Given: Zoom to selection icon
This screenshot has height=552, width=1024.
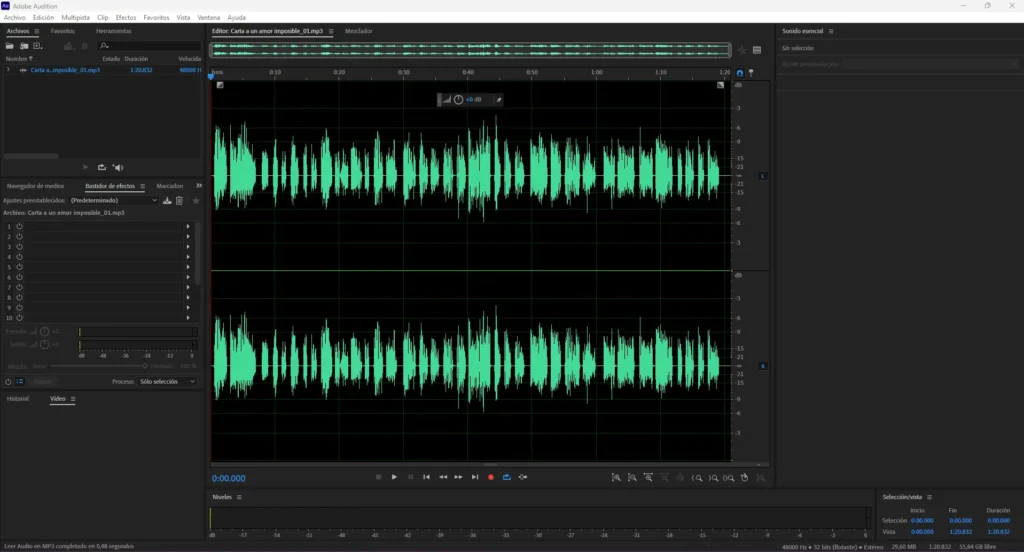Looking at the screenshot, I should pyautogui.click(x=729, y=478).
